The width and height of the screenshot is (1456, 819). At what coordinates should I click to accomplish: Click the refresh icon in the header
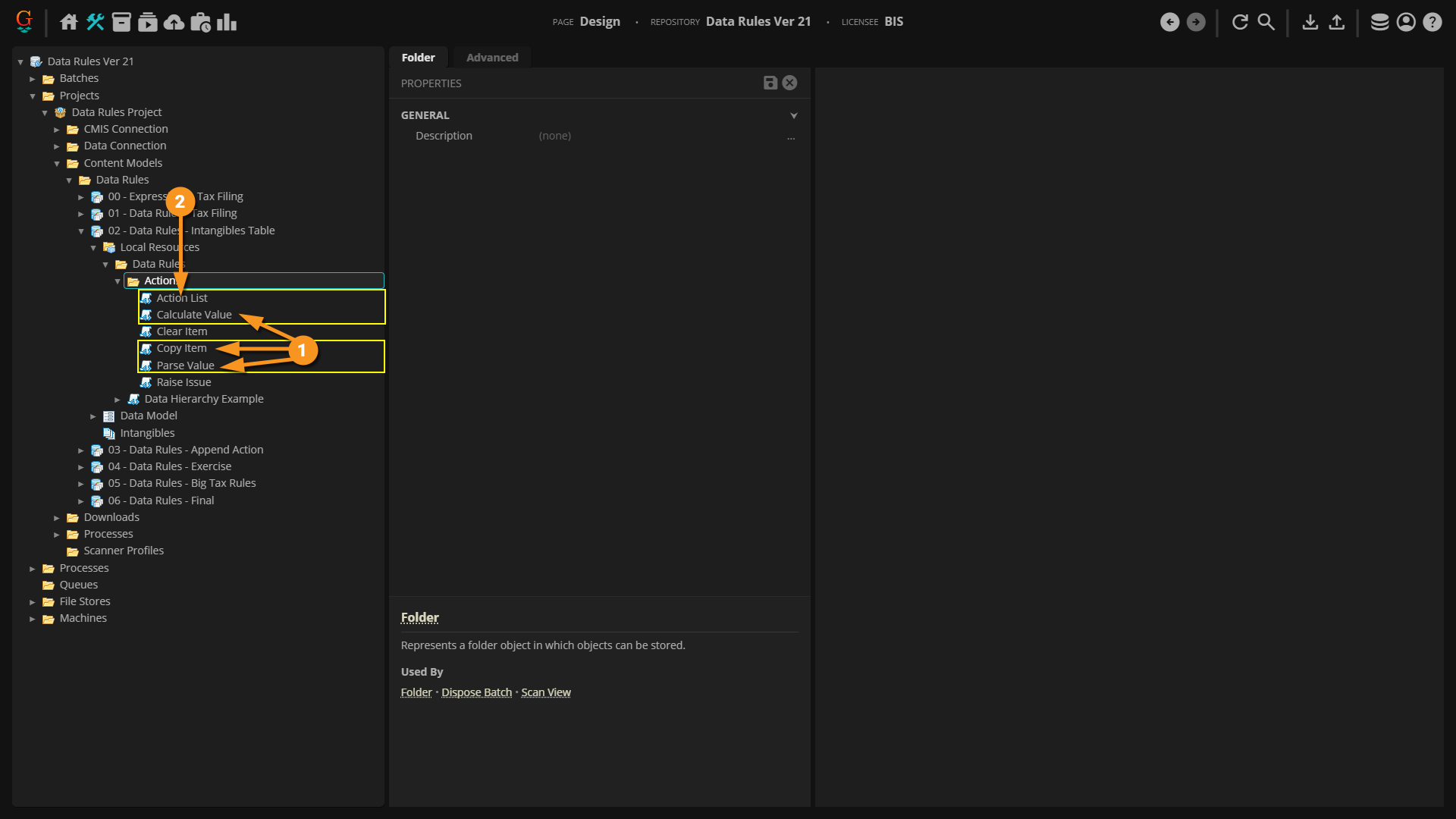(1240, 22)
